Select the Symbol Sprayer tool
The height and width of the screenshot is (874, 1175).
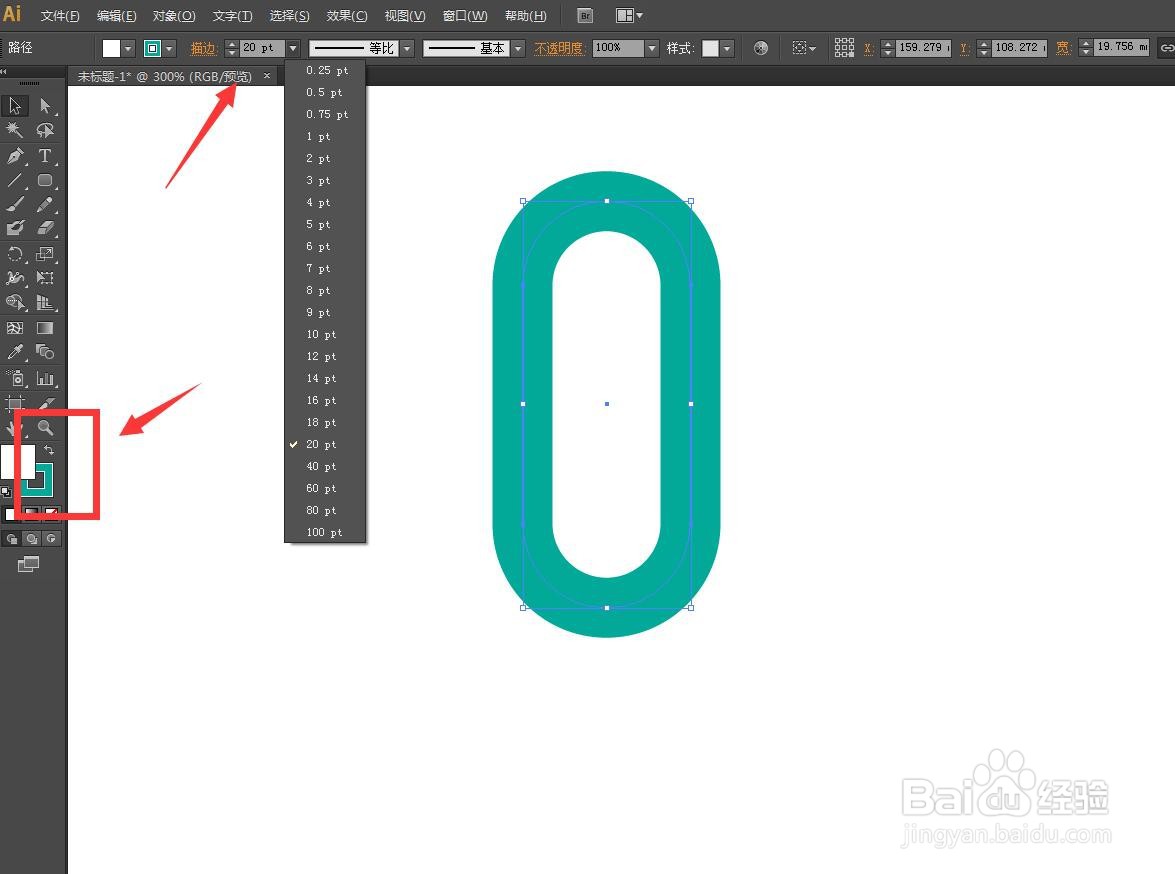(16, 379)
